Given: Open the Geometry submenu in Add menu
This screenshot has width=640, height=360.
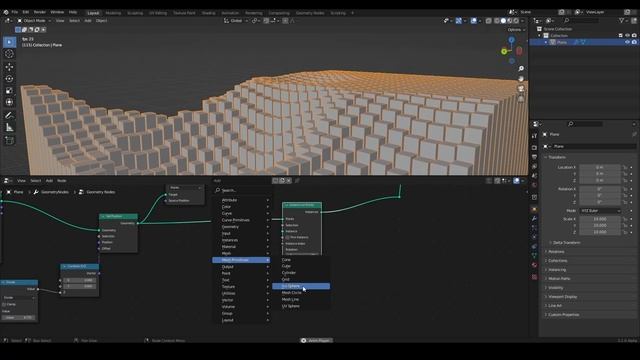Looking at the screenshot, I should coord(241,227).
